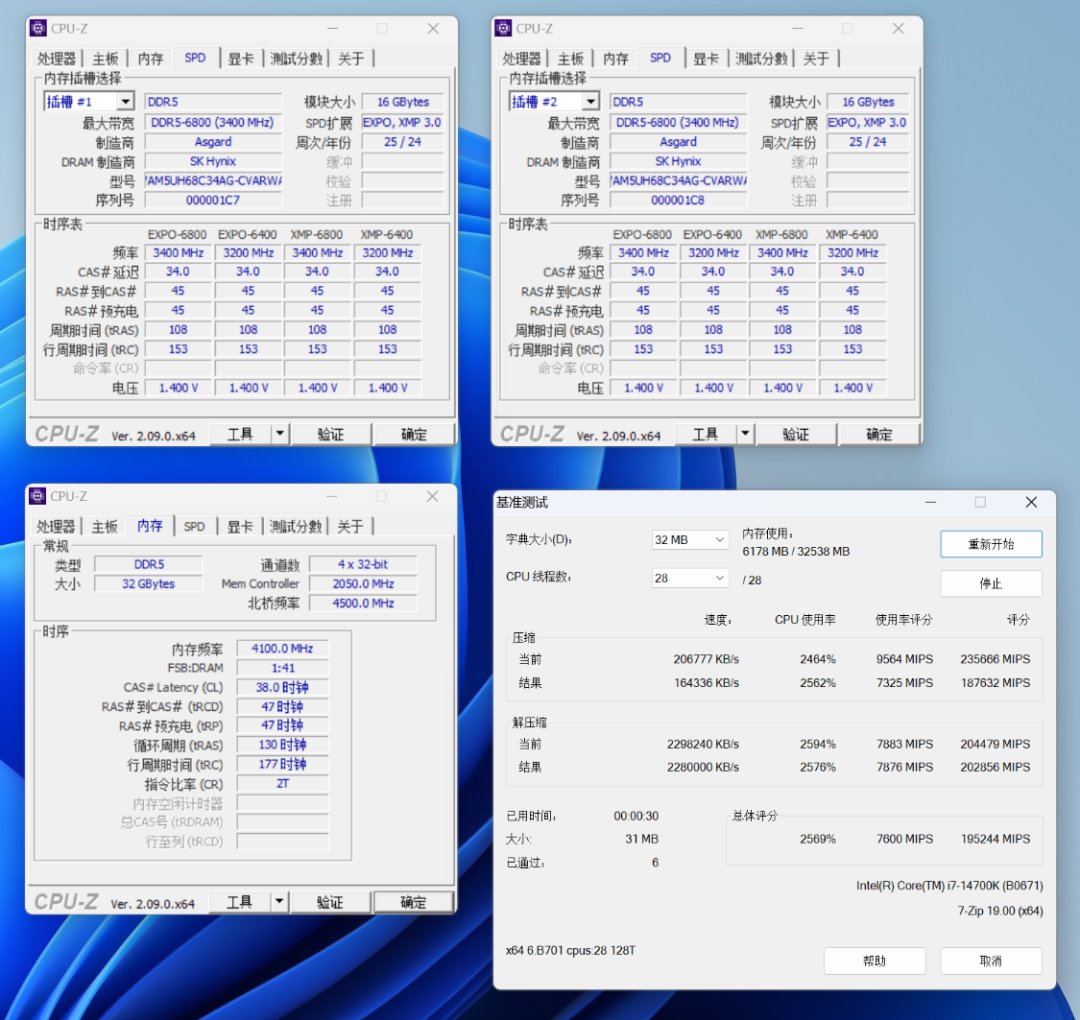Click CAS# Latency value 38.0 时钟
Screen dimensions: 1080x1020
pyautogui.click(x=282, y=687)
